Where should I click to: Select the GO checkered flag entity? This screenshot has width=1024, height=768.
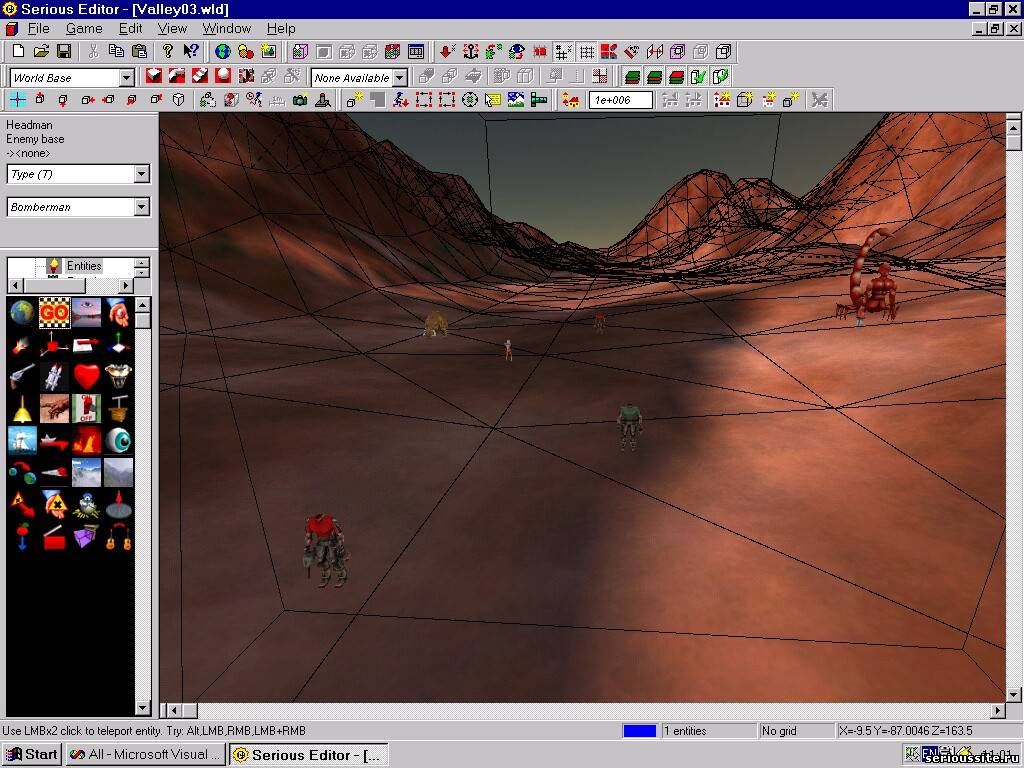pyautogui.click(x=54, y=313)
